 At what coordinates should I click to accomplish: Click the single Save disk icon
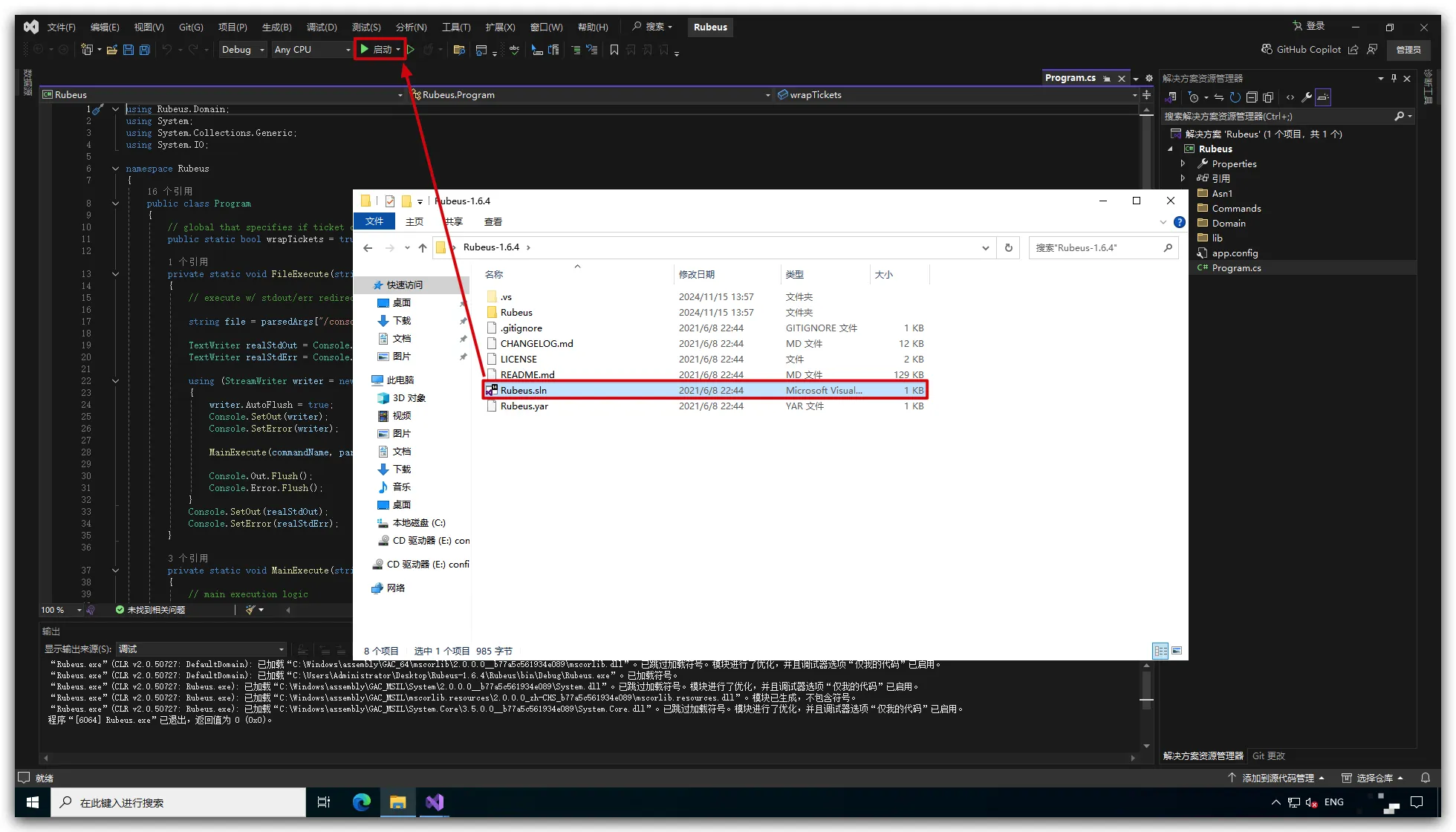129,50
